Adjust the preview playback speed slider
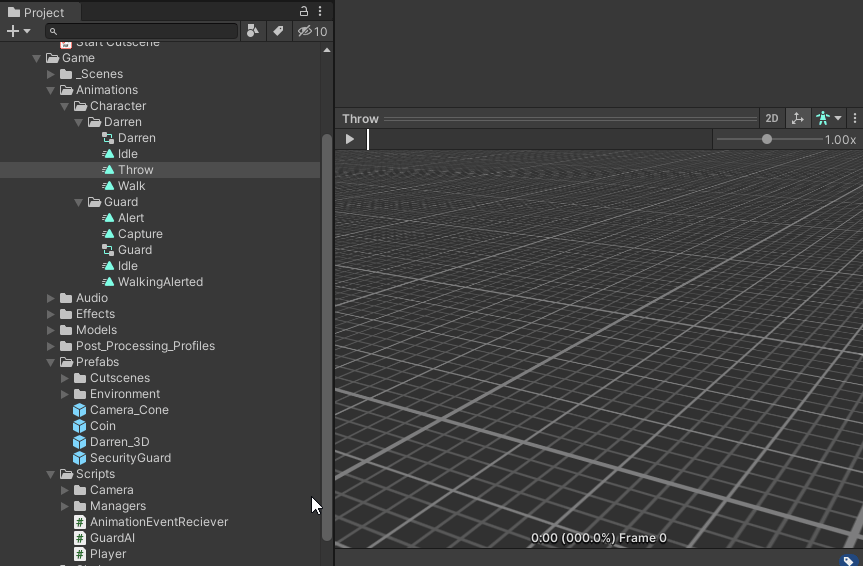The image size is (863, 566). (767, 139)
